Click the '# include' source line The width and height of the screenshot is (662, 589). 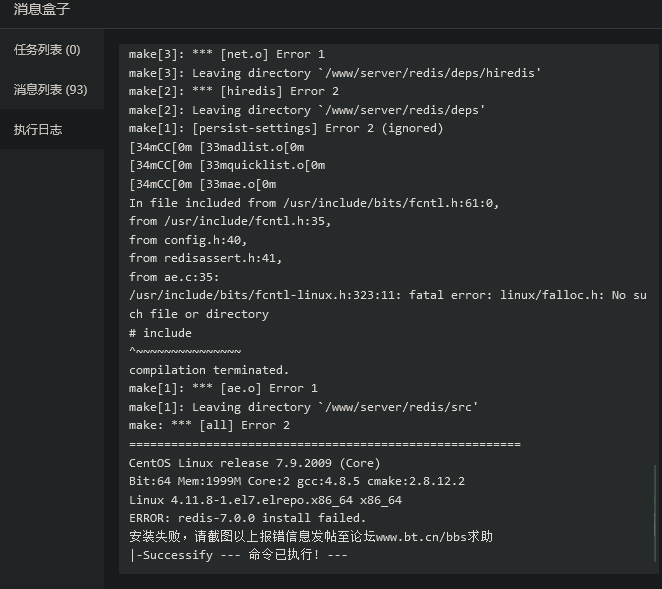pyautogui.click(x=160, y=333)
